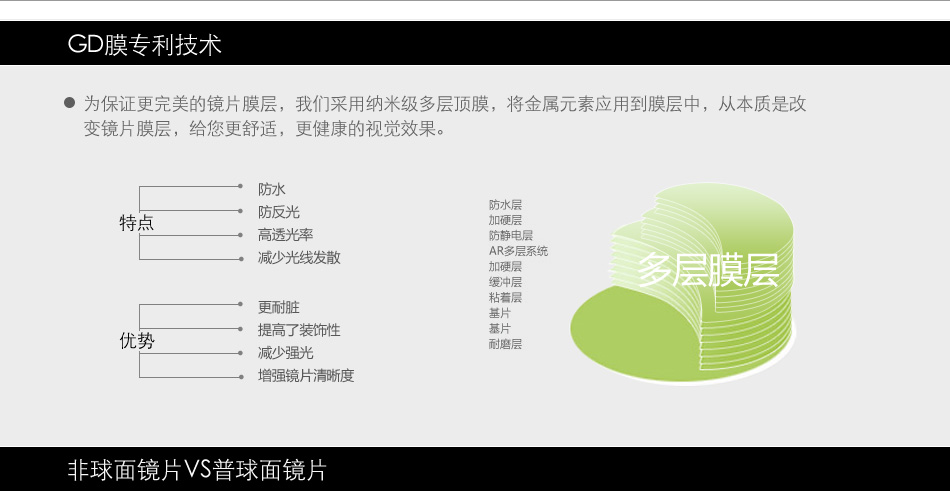Click the 减少光线发散 feature text
The width and height of the screenshot is (950, 491).
(299, 257)
